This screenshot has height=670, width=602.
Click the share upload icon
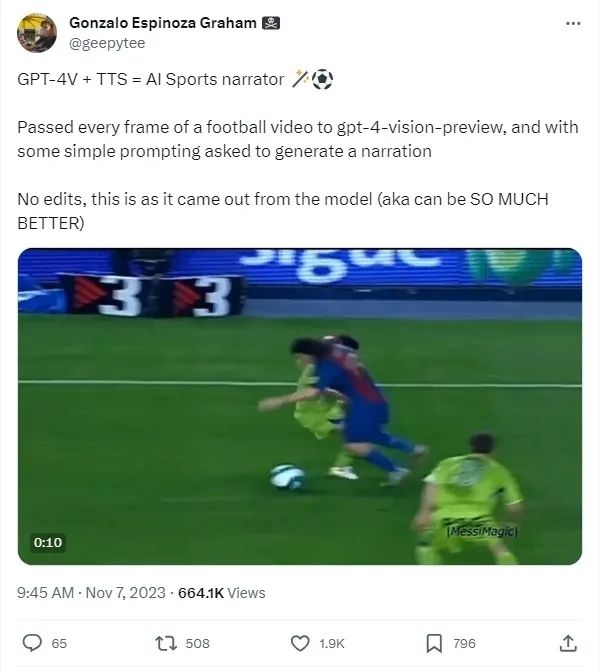[568, 643]
